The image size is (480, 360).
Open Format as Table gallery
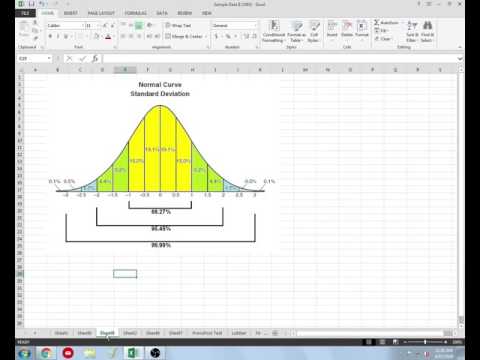point(296,32)
